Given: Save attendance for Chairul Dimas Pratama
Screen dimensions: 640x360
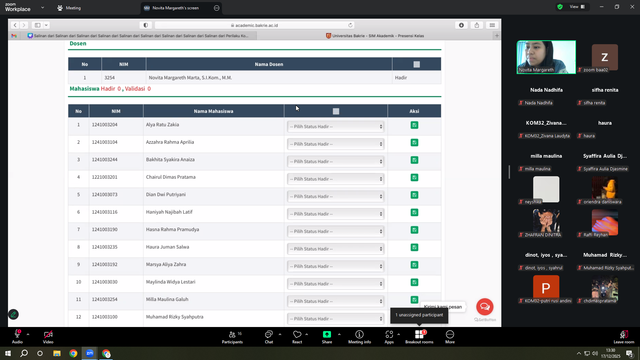Looking at the screenshot, I should (x=414, y=178).
